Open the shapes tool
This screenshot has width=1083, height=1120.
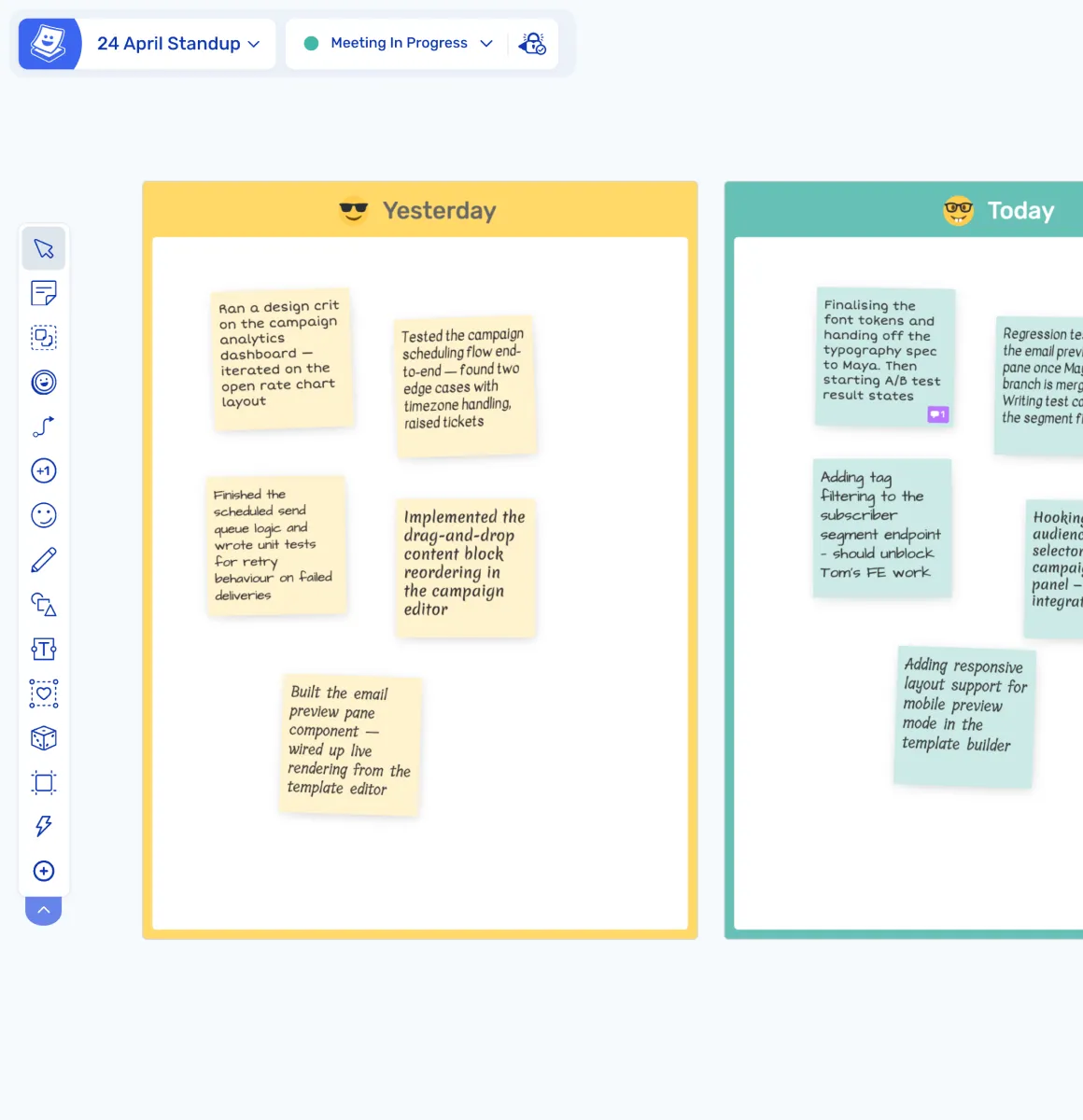click(44, 605)
